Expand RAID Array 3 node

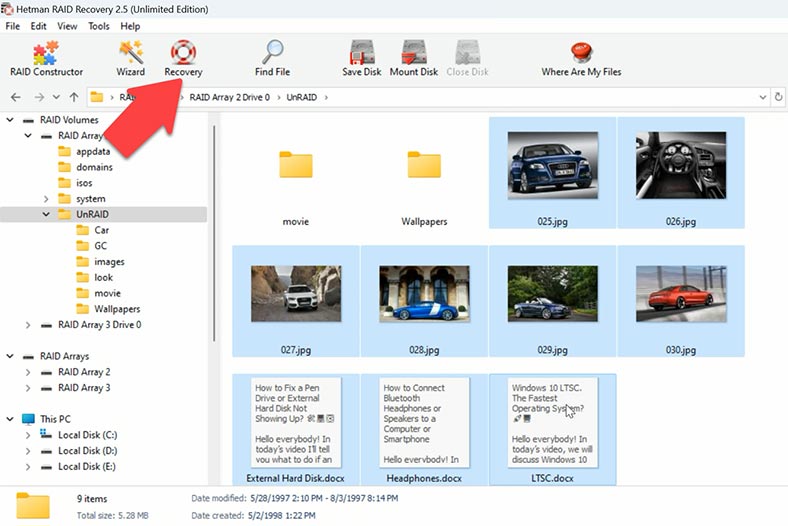[x=28, y=388]
